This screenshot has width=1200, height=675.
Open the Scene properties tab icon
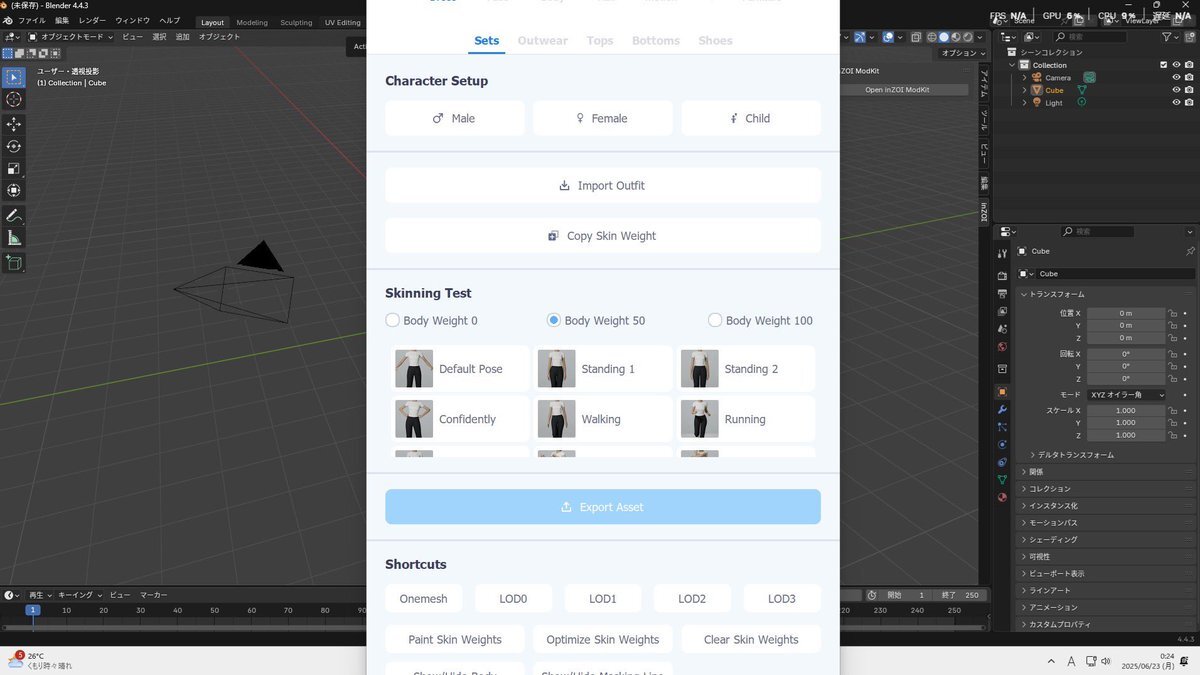(1002, 329)
